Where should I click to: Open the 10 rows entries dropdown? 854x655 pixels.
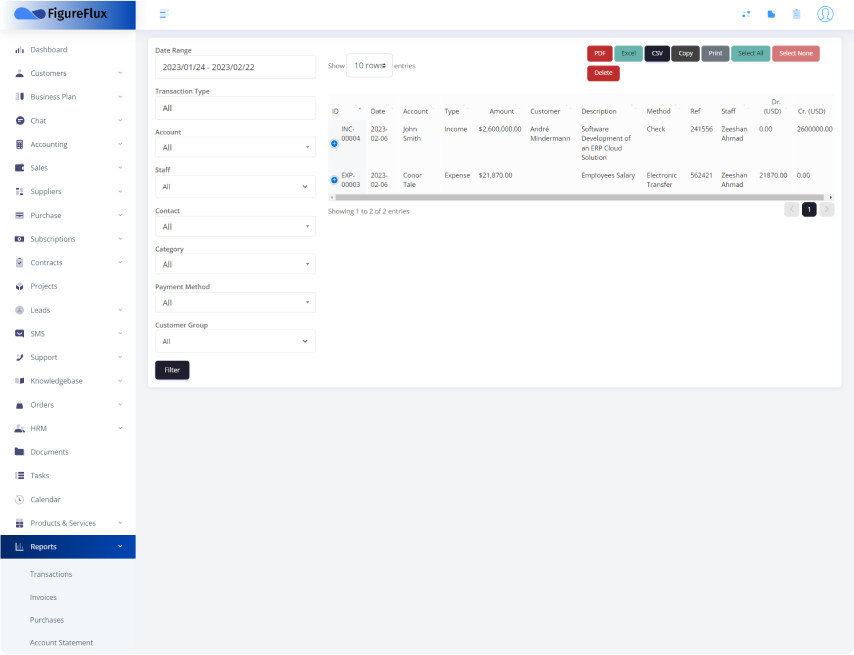tap(369, 66)
